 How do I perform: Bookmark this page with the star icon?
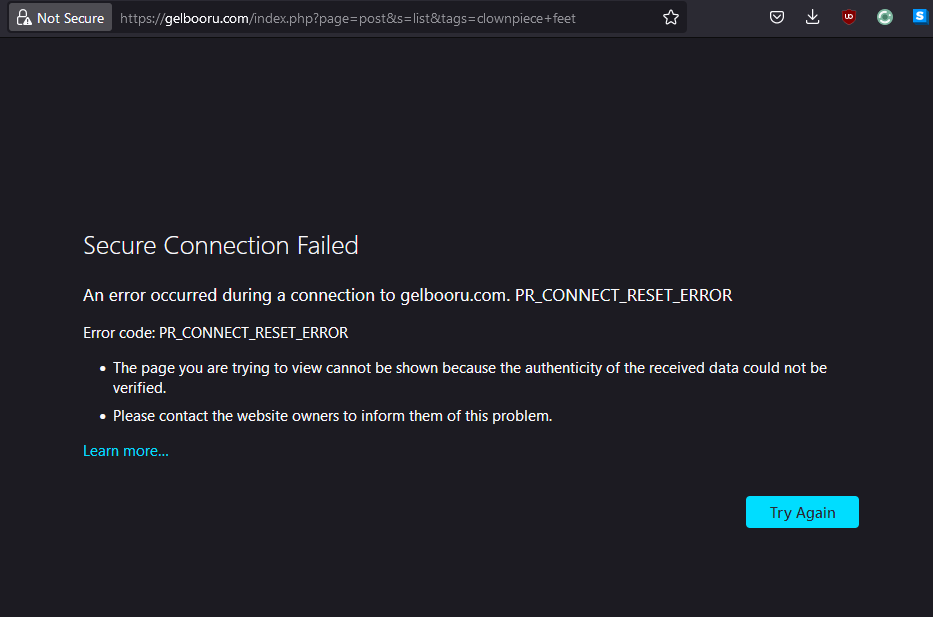click(671, 18)
